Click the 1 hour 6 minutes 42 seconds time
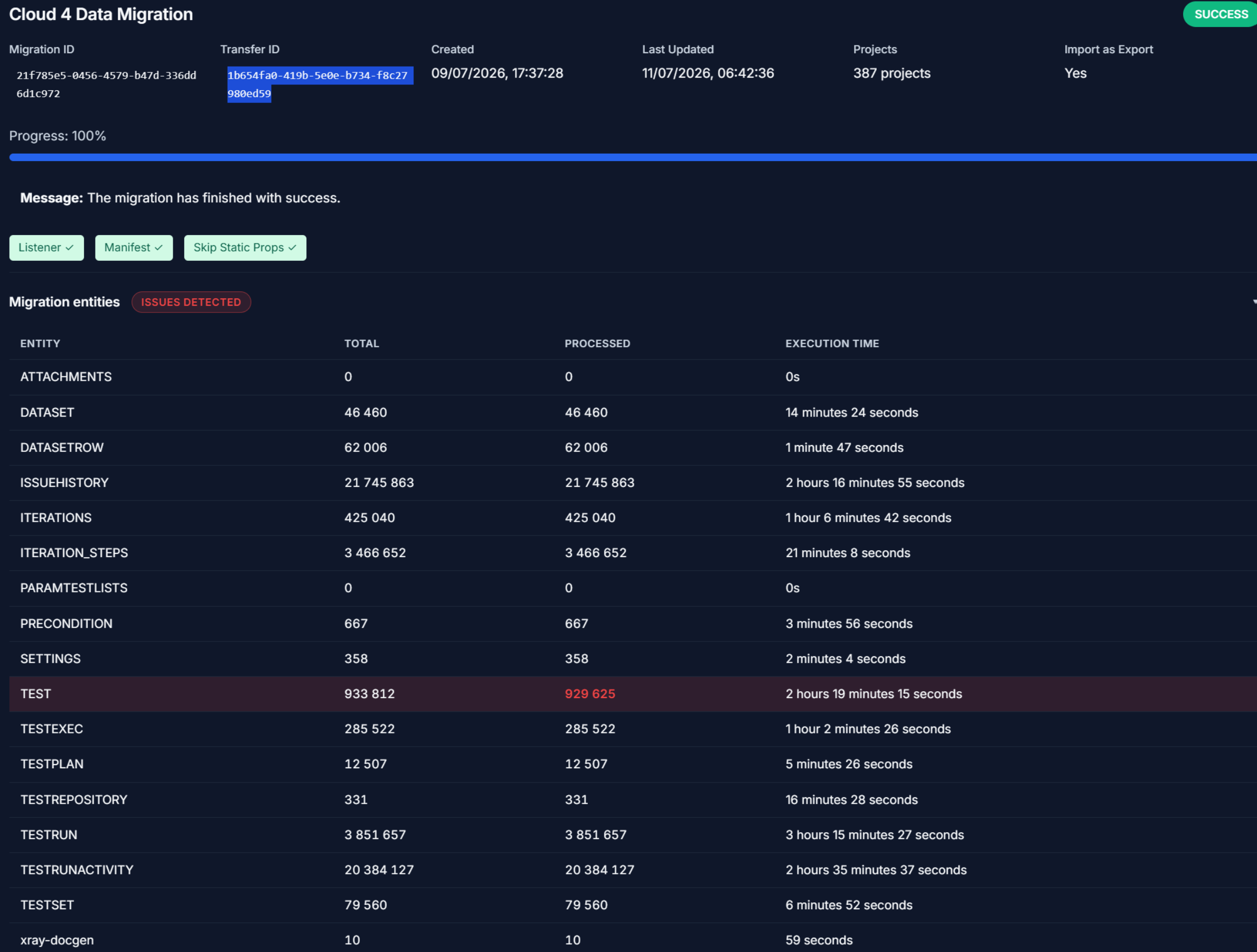Screen dimensions: 1257x952 868,518
